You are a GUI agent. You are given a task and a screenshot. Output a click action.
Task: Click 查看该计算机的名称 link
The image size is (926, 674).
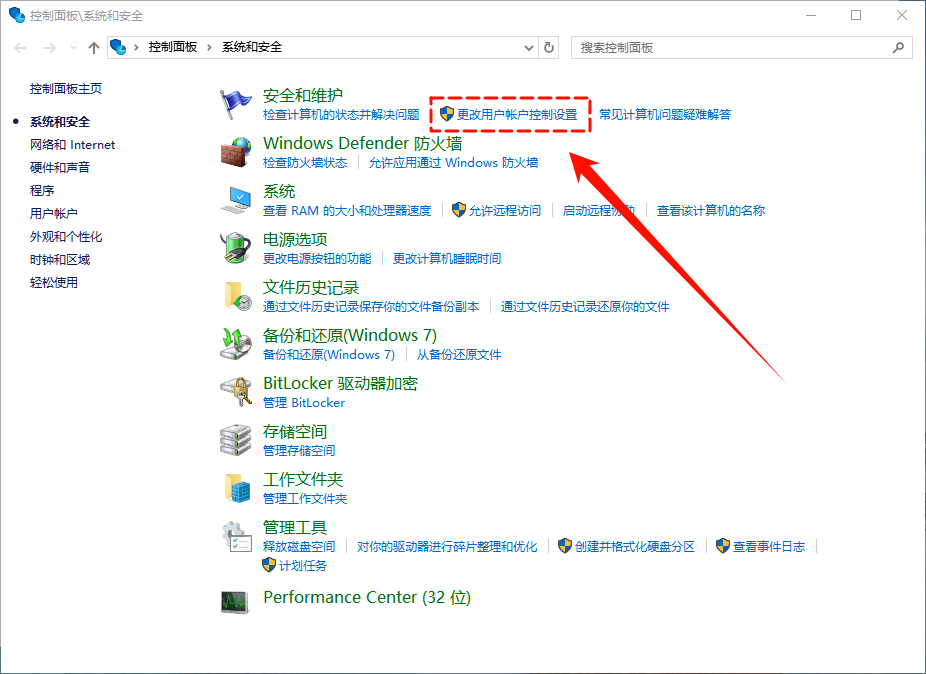pos(711,211)
